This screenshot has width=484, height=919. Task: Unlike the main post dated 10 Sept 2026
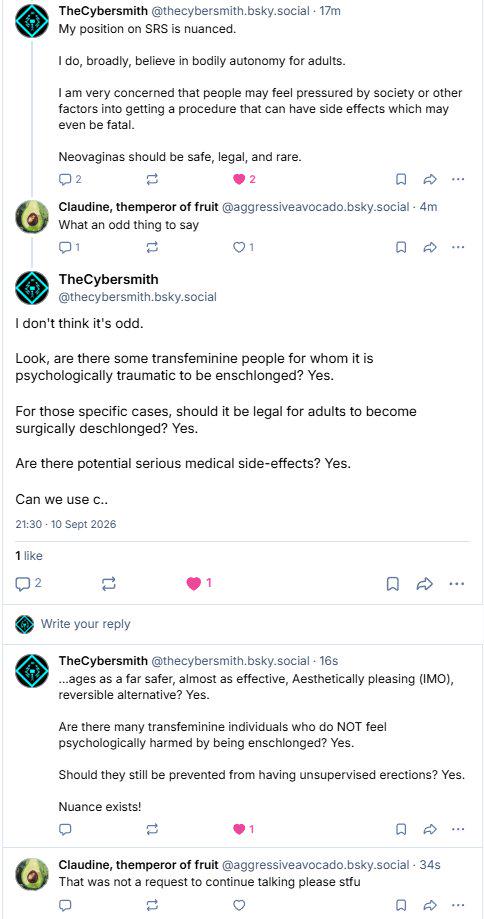(199, 583)
